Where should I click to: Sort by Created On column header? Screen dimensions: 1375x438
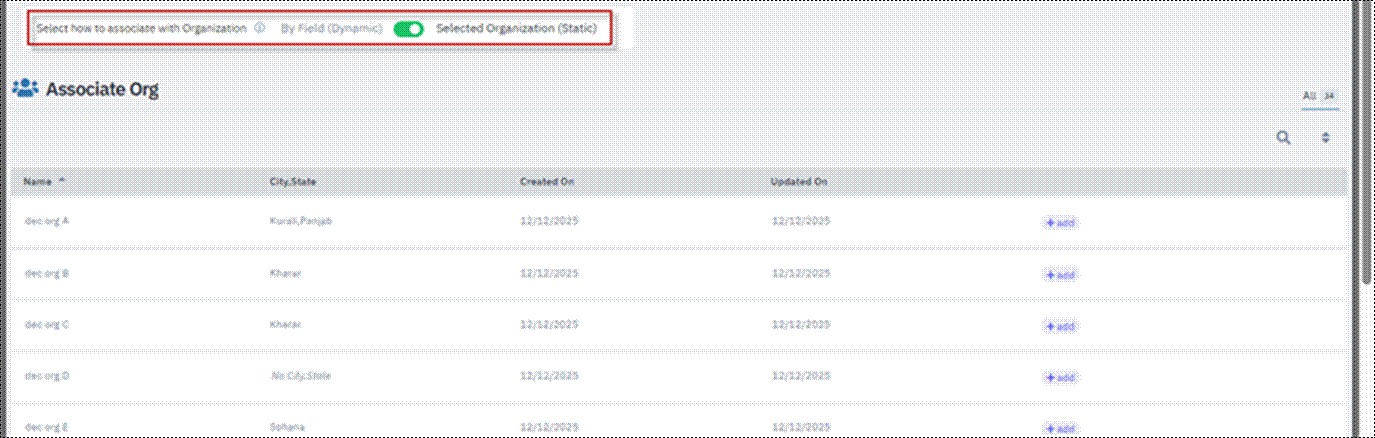(546, 182)
